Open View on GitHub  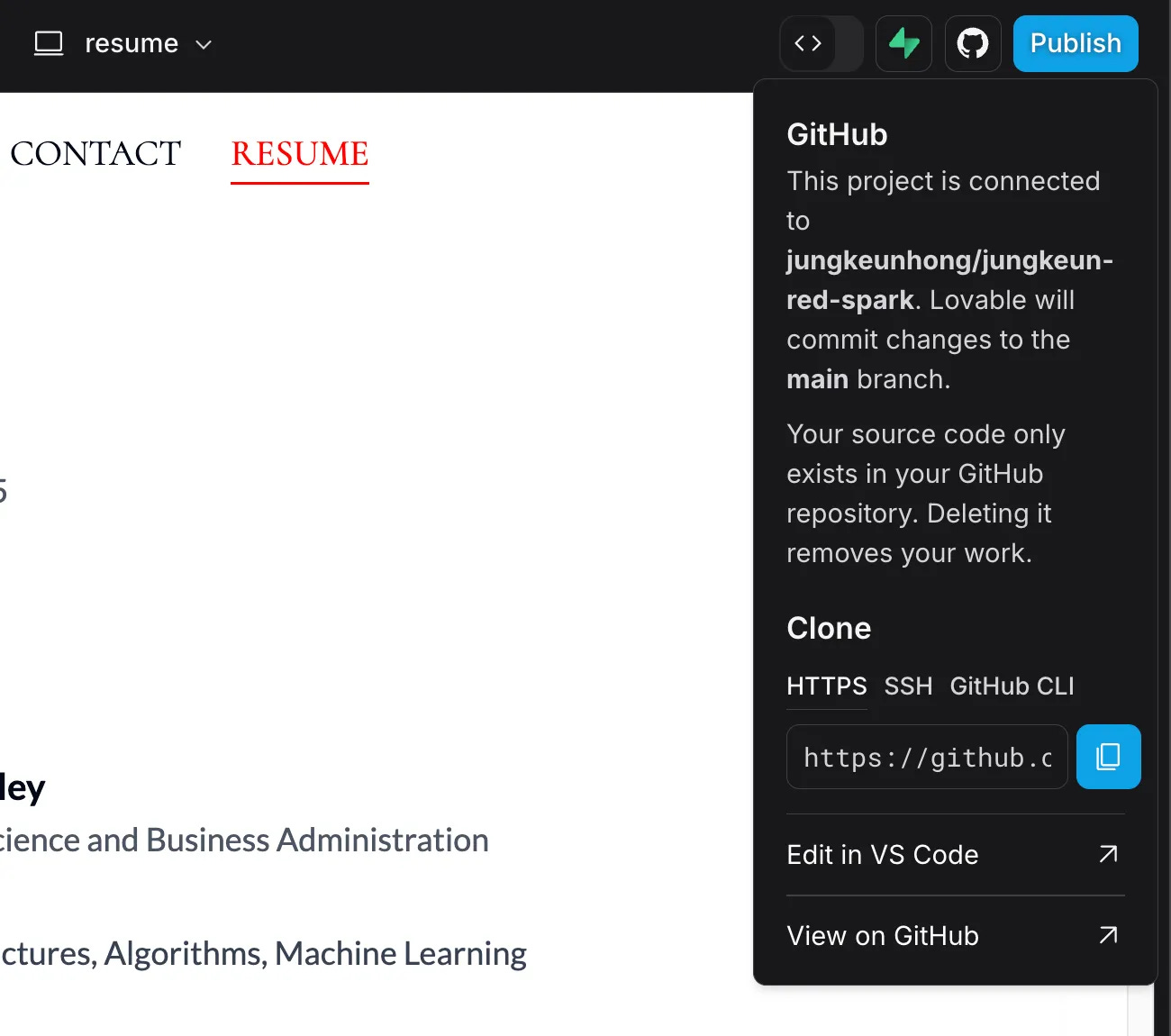tap(956, 936)
